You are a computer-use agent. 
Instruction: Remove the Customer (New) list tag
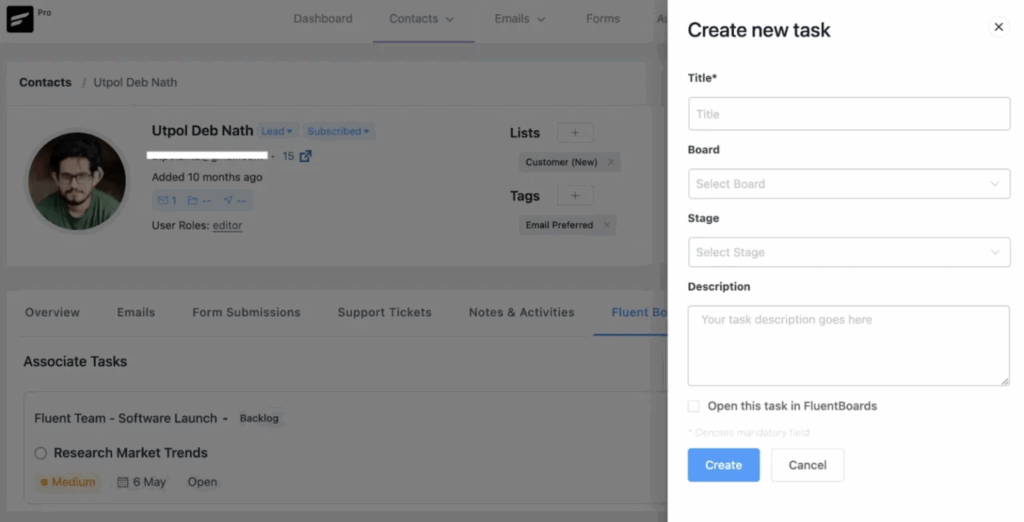coord(611,162)
